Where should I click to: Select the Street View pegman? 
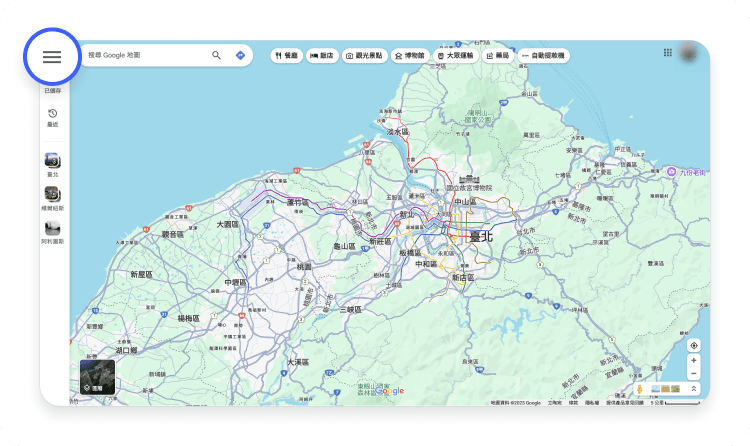coord(640,389)
